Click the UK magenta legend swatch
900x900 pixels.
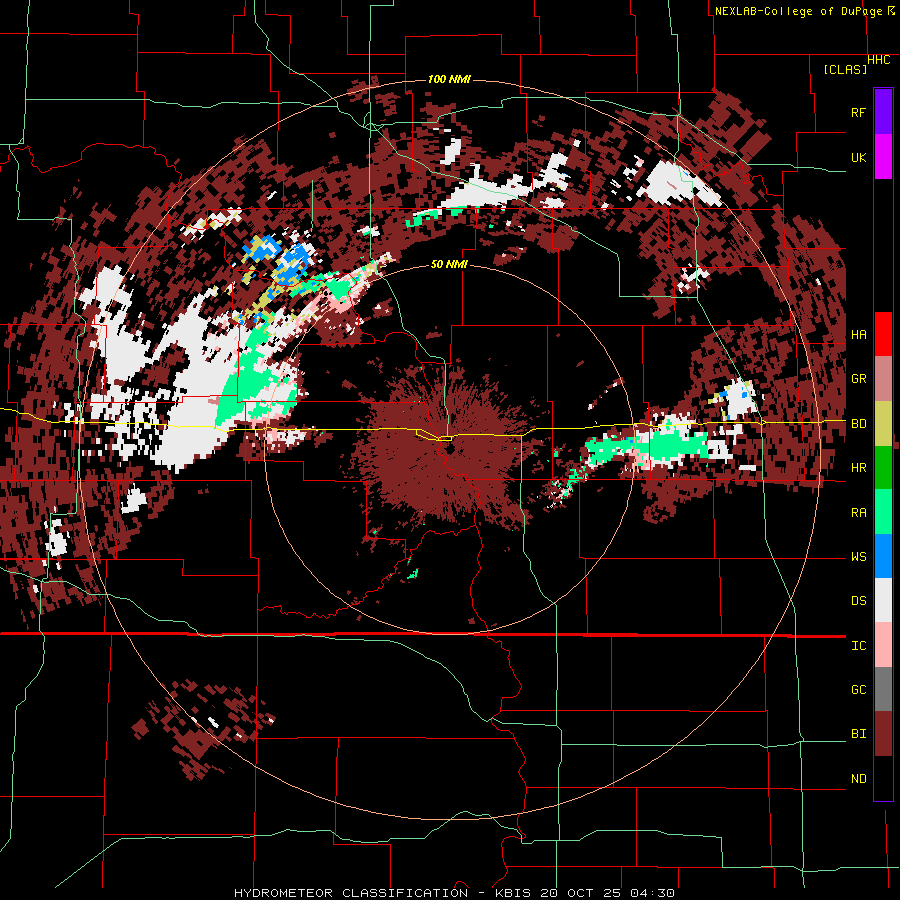(883, 157)
